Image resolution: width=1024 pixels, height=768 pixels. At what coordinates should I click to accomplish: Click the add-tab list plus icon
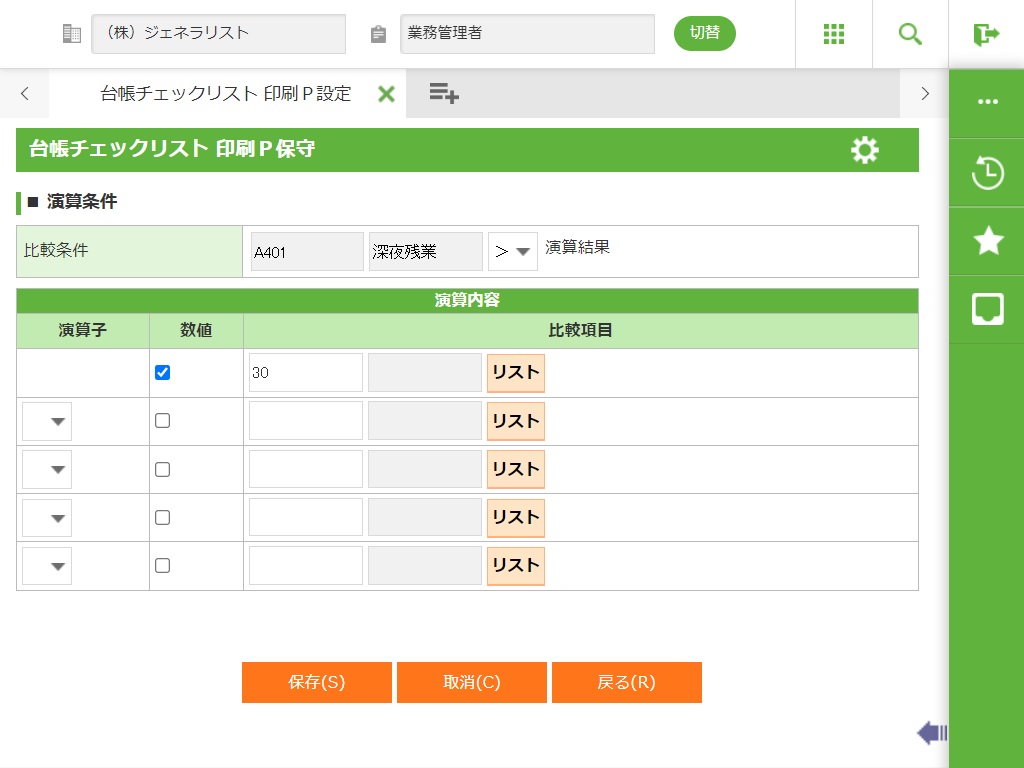click(444, 94)
